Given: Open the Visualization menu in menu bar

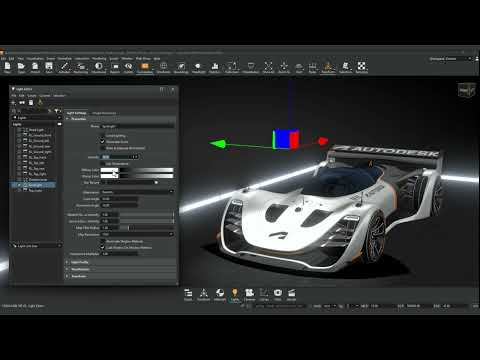Looking at the screenshot, I should (35, 58).
